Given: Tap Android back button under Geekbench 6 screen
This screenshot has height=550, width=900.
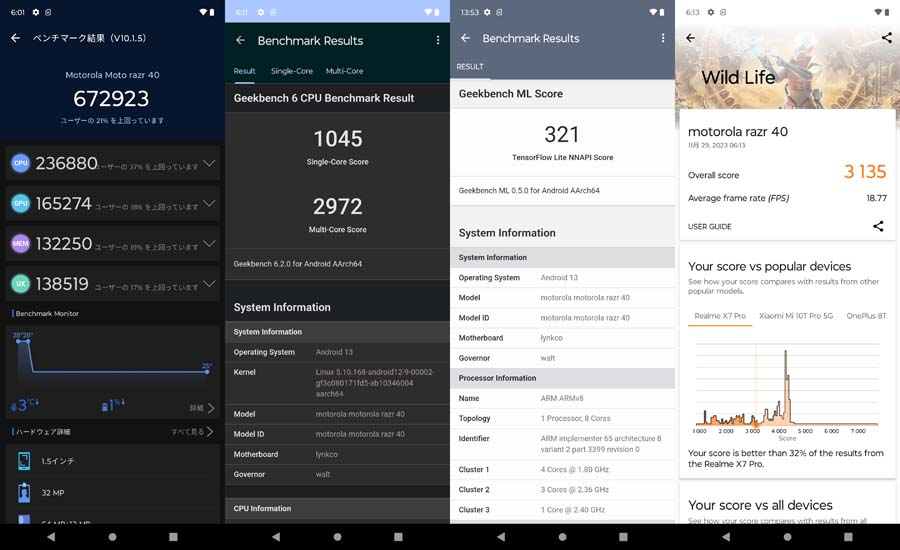Looking at the screenshot, I should coord(276,537).
